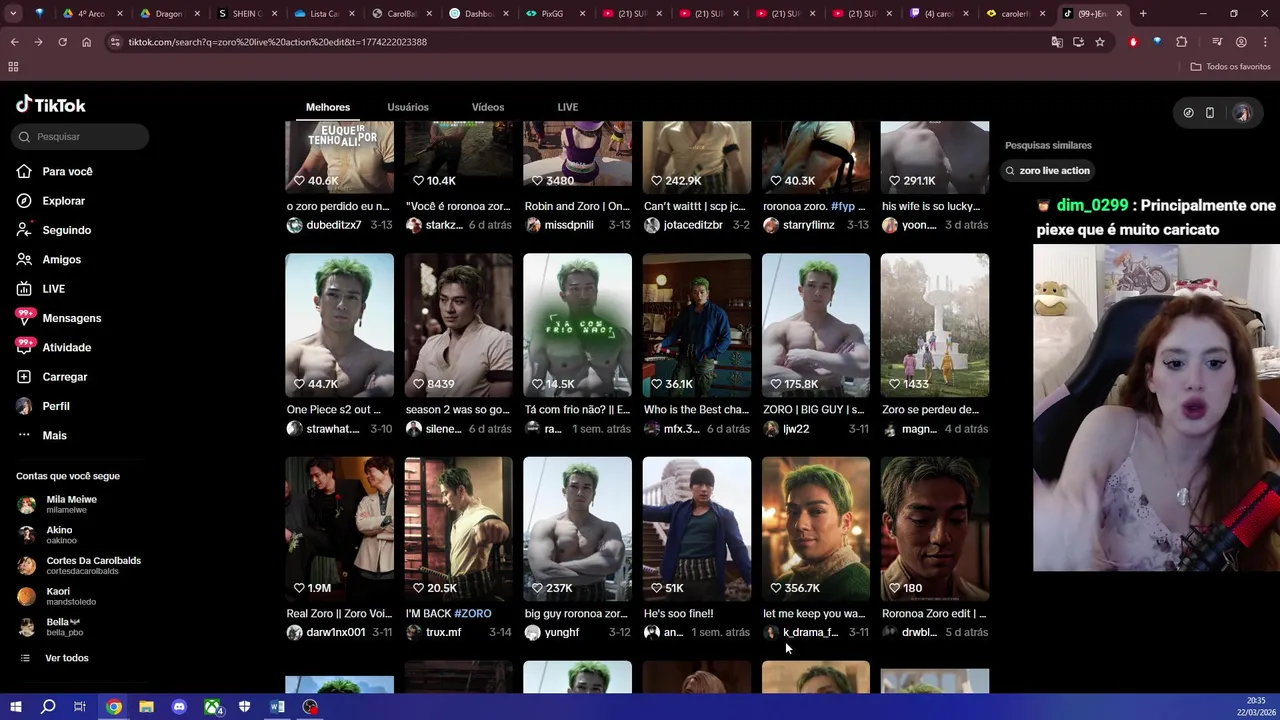The image size is (1280, 720).
Task: Open Windows taskbar search
Action: (48, 707)
